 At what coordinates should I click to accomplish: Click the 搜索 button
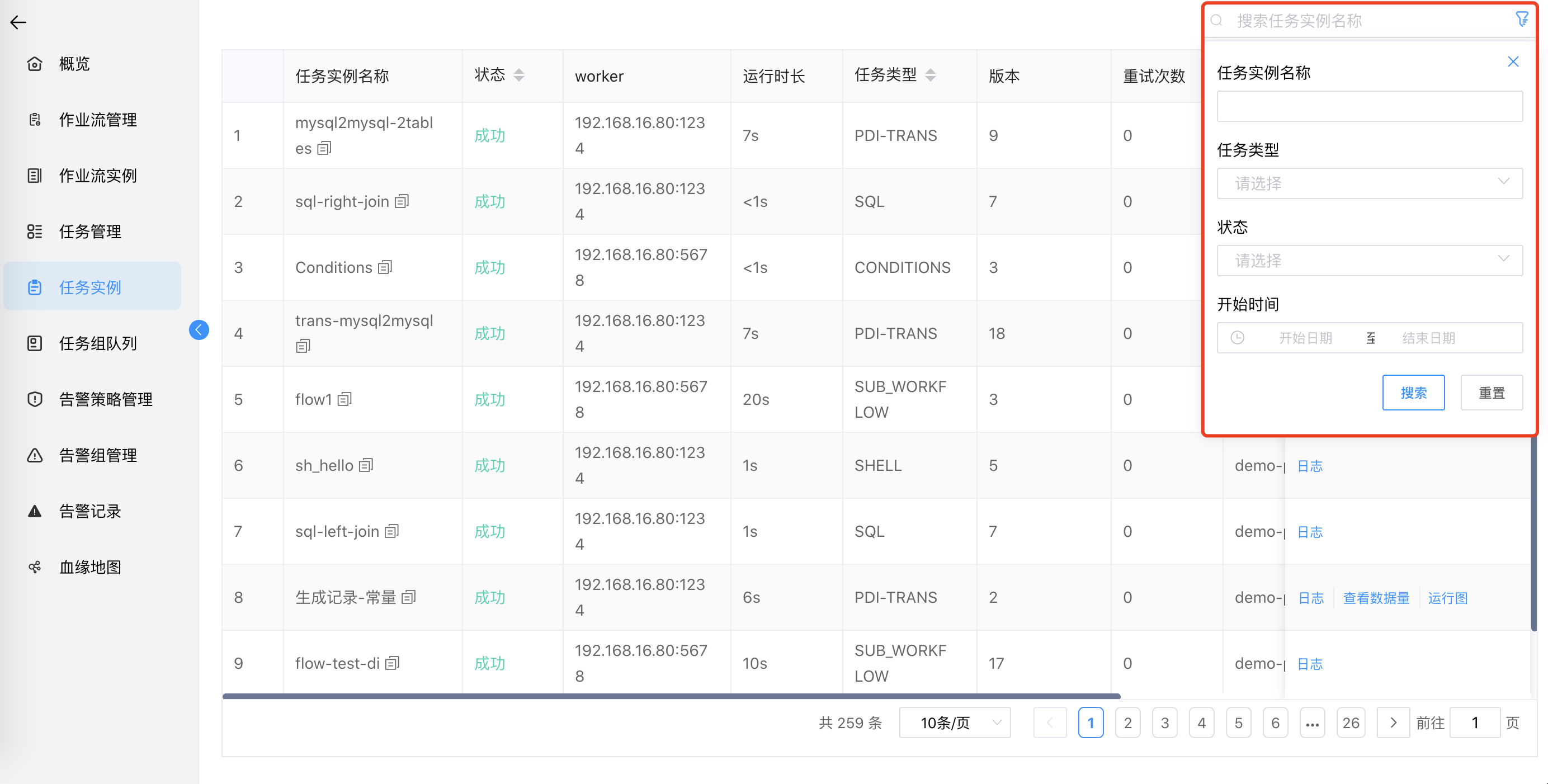pos(1413,393)
